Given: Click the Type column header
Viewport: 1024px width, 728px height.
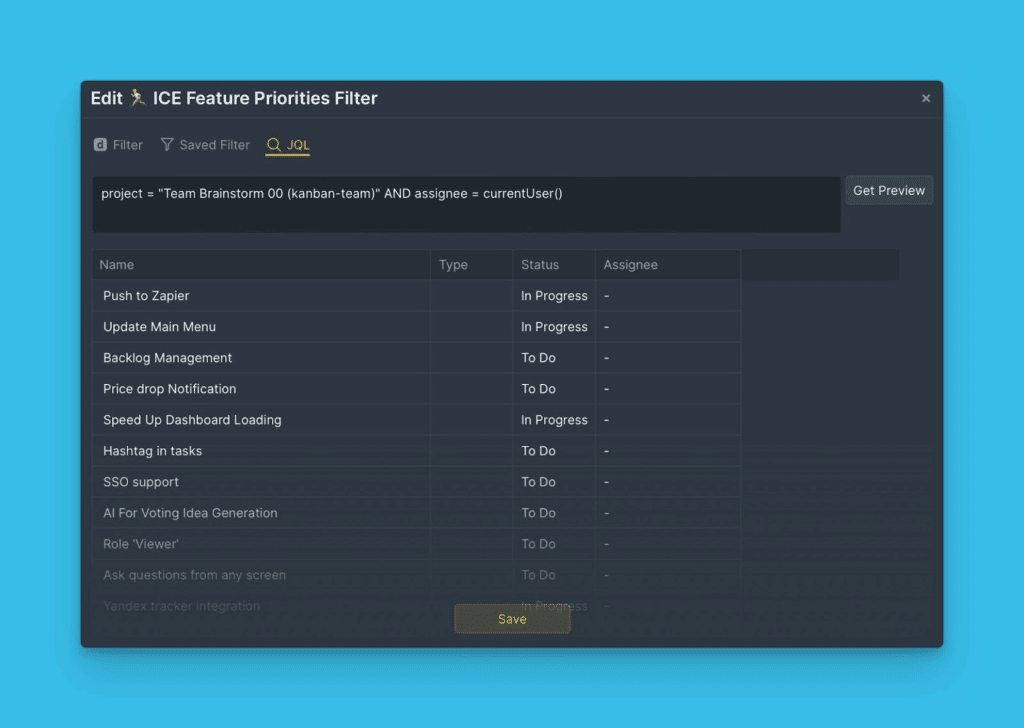Looking at the screenshot, I should point(453,265).
